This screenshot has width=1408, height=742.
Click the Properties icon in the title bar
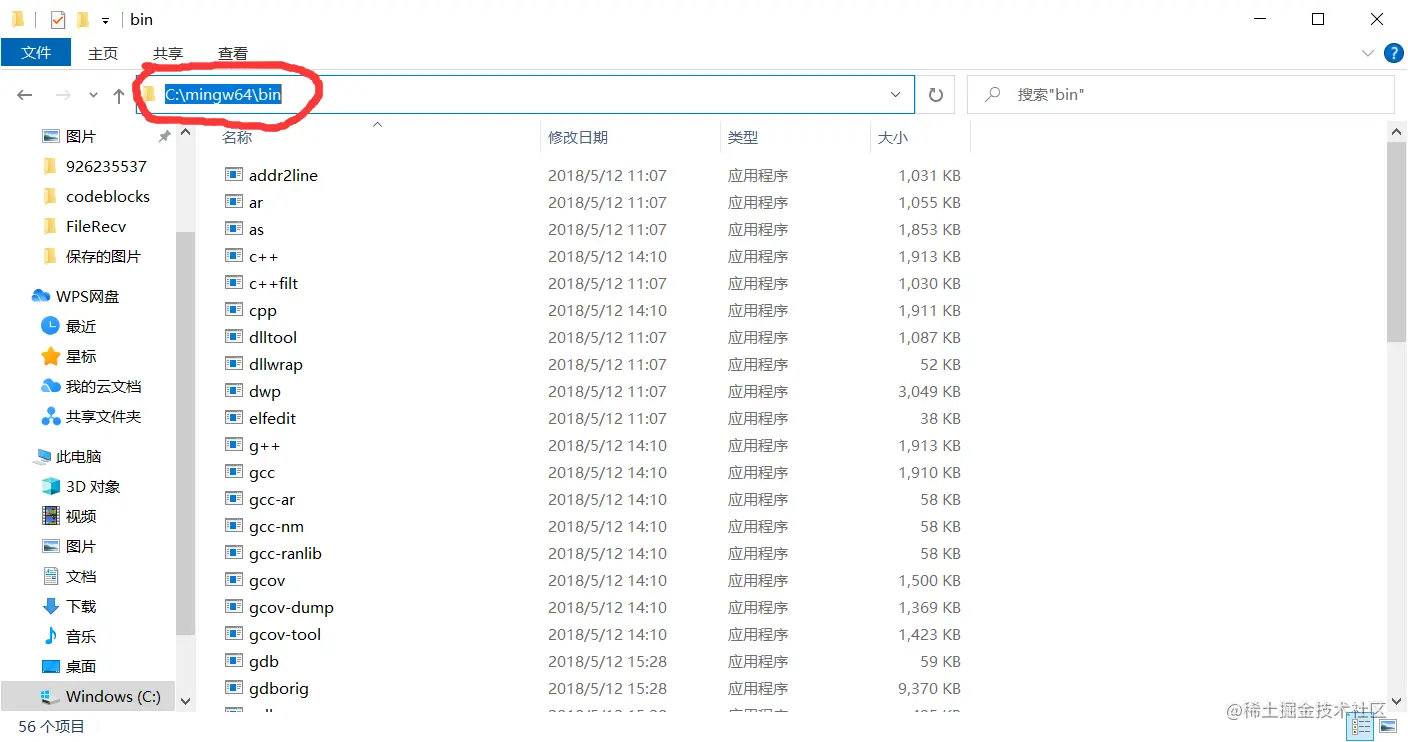point(58,19)
